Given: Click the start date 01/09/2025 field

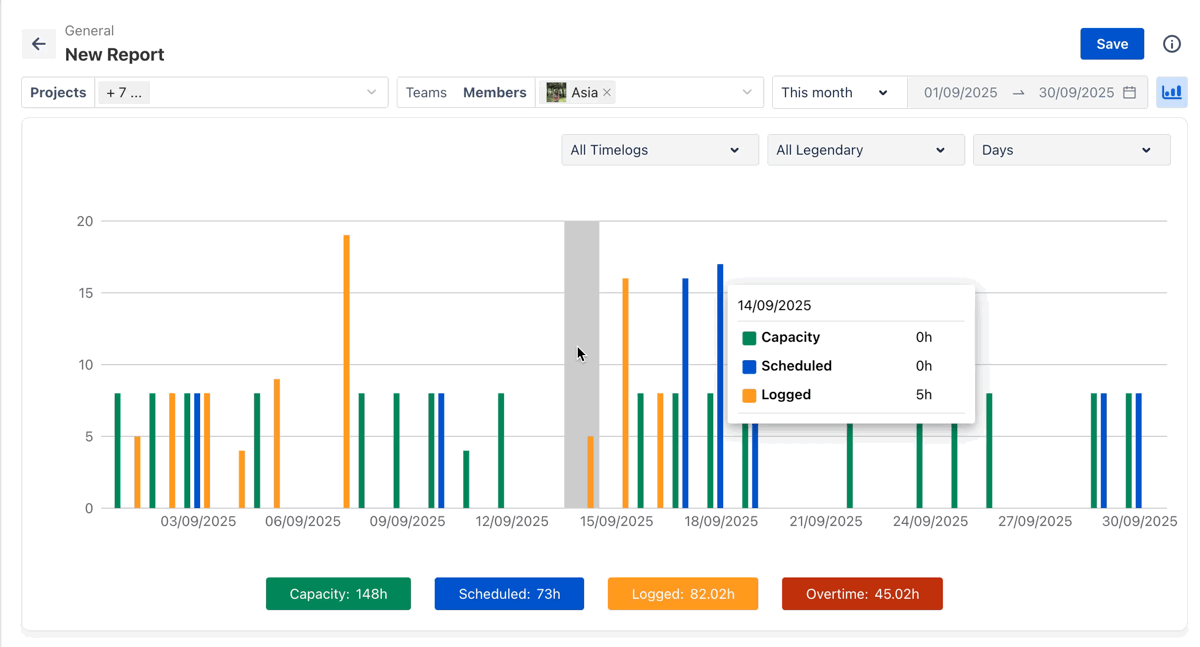Looking at the screenshot, I should click(960, 92).
